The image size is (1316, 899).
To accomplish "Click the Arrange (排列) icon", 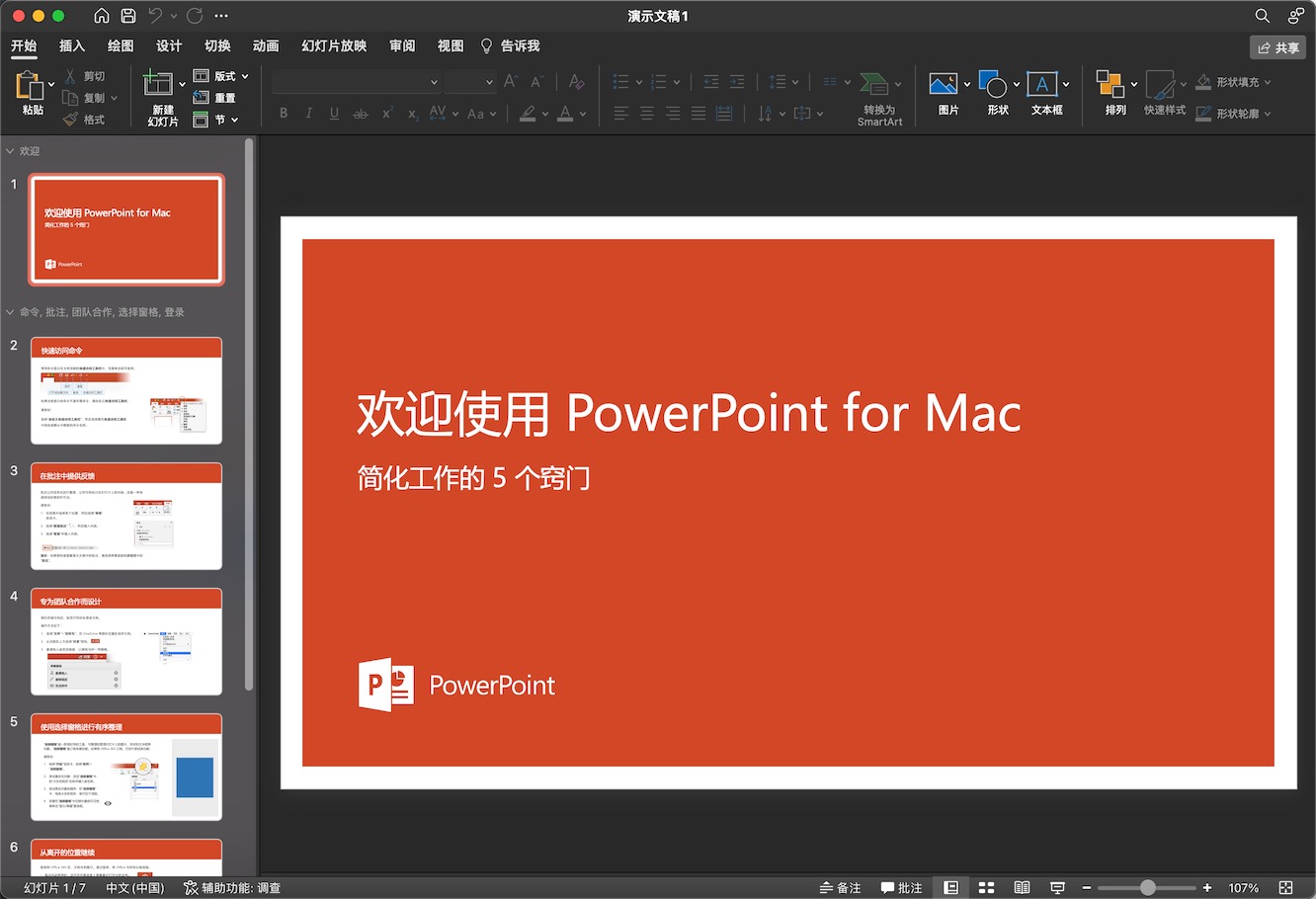I will point(1110,84).
